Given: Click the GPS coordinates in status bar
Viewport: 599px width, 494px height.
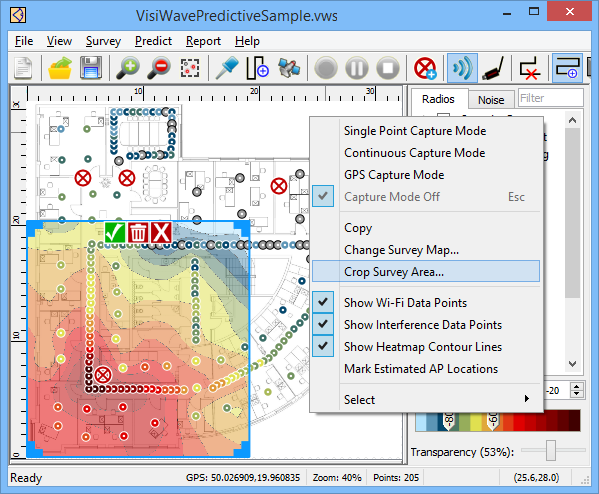Looking at the screenshot, I should [243, 478].
